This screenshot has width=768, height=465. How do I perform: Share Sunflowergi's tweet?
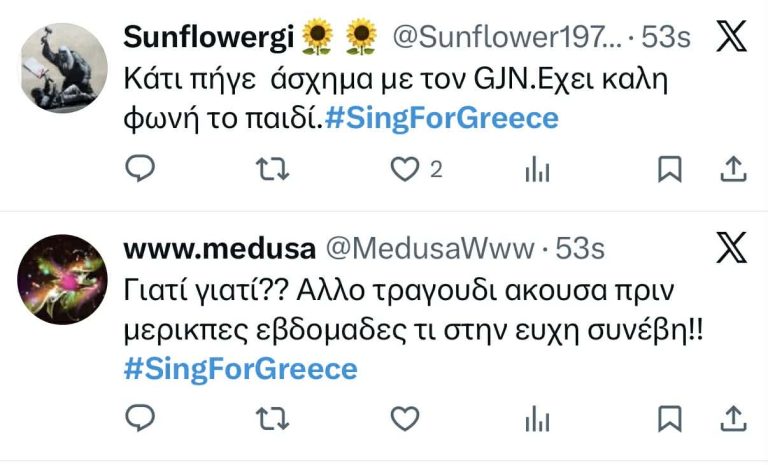tap(733, 170)
